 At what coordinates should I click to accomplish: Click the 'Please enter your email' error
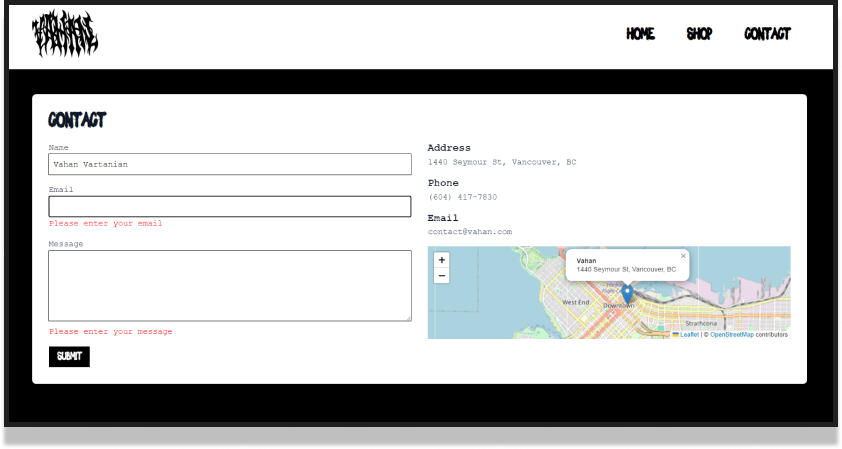(x=106, y=223)
